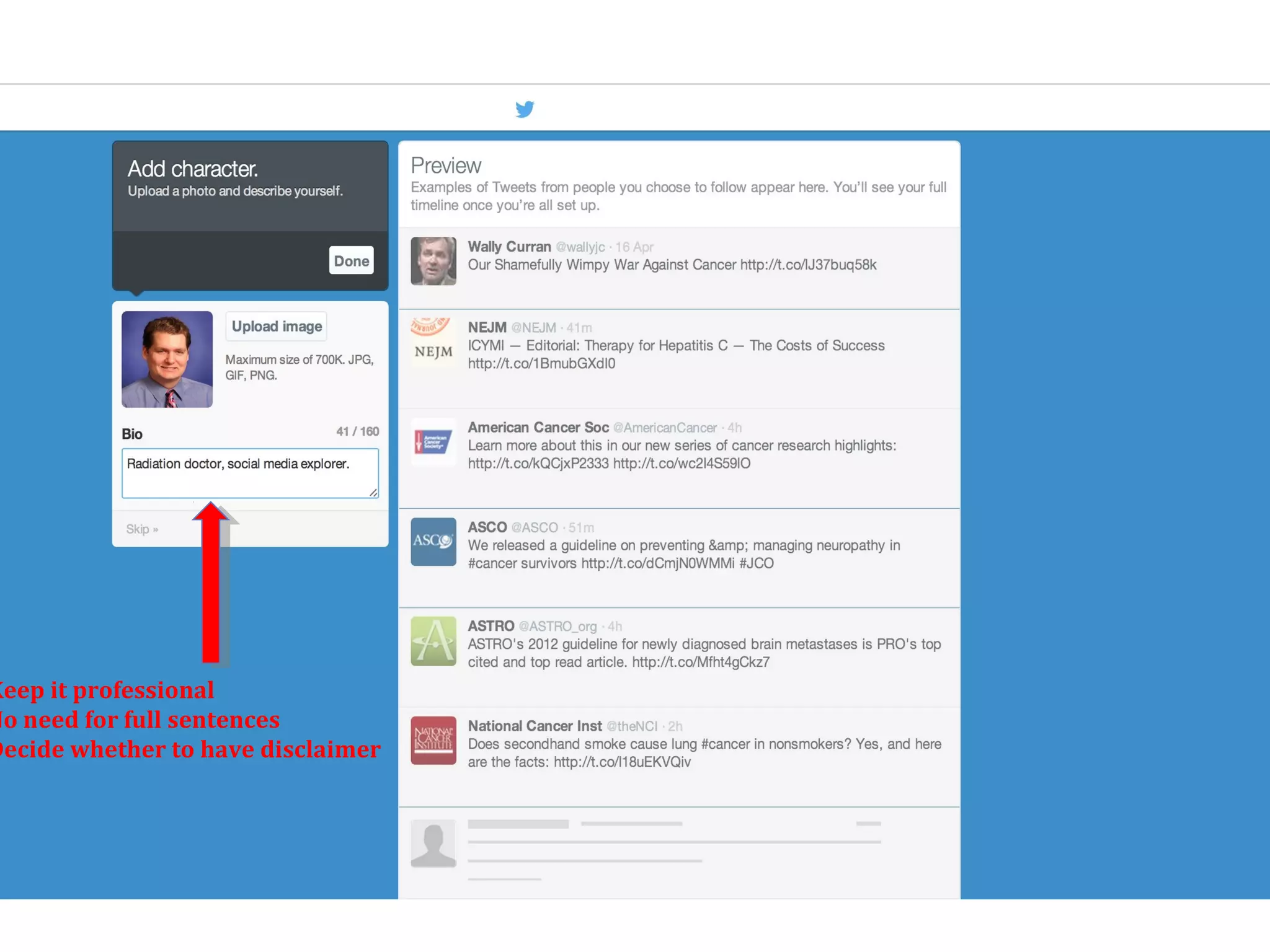Click the Upload image button

(277, 327)
